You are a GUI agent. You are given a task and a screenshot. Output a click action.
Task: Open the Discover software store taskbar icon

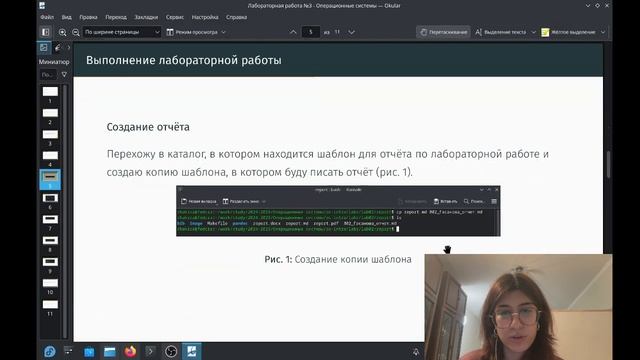coord(89,351)
